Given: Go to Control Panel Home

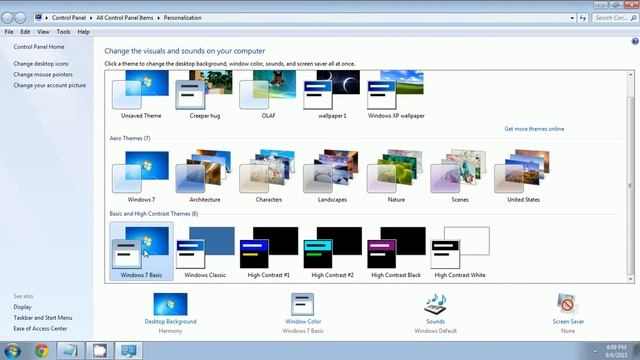Looking at the screenshot, I should click(x=39, y=47).
